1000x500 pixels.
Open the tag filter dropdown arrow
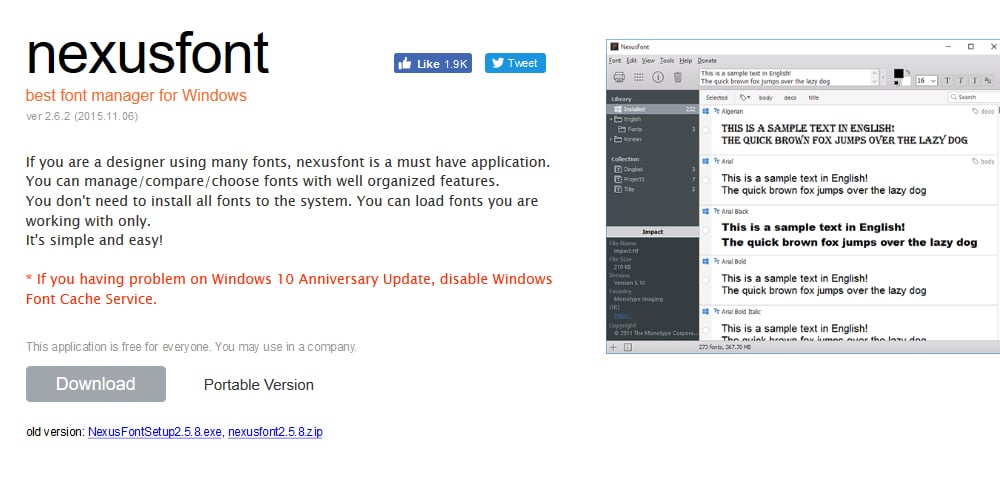click(748, 98)
